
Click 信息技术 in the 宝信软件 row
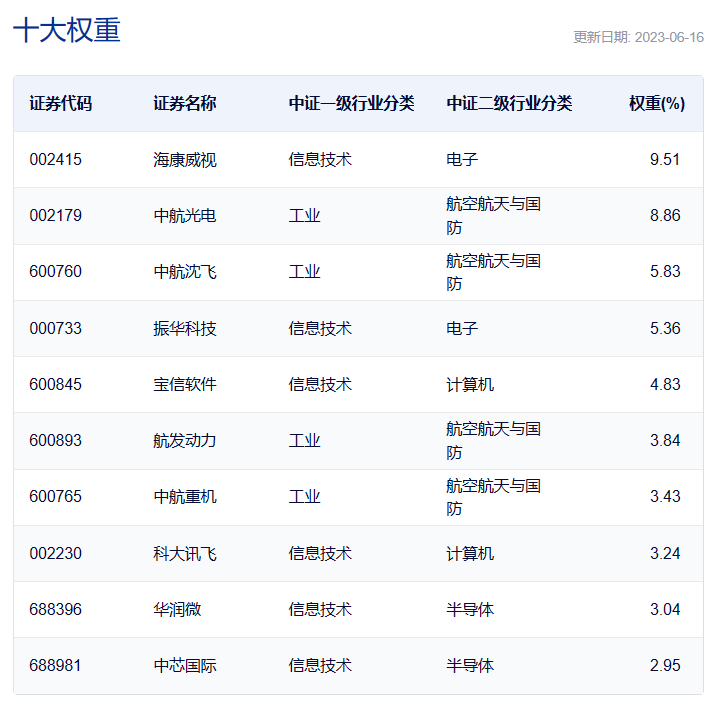pyautogui.click(x=320, y=384)
